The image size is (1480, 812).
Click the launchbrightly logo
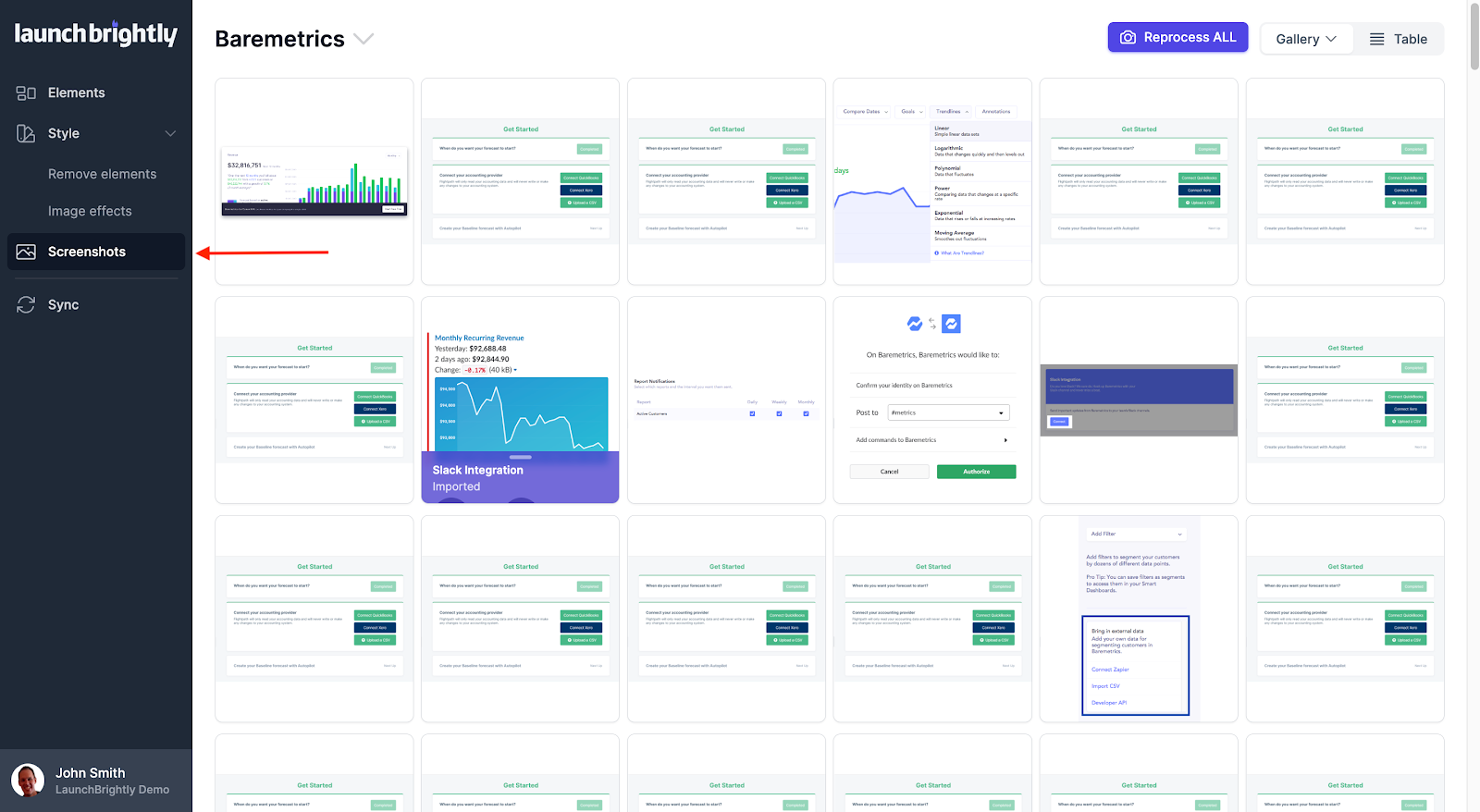[95, 34]
